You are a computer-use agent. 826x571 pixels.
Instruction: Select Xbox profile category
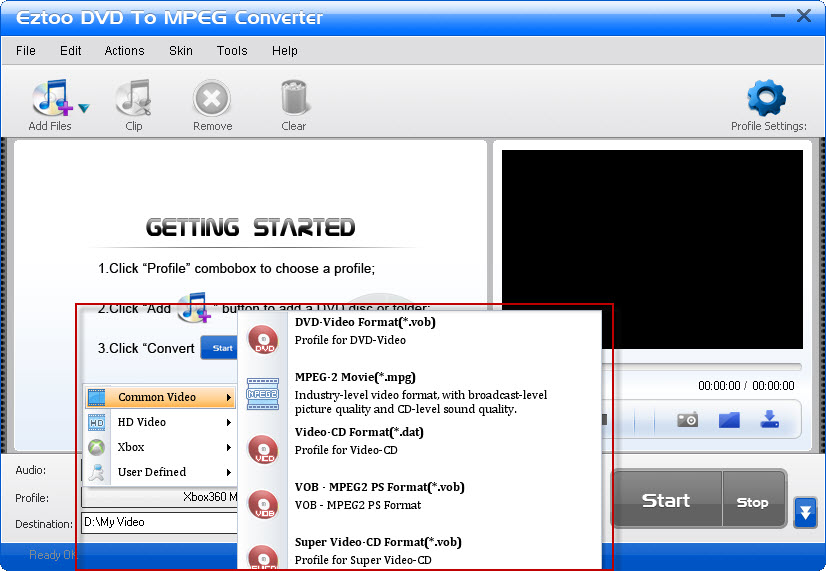pyautogui.click(x=160, y=447)
